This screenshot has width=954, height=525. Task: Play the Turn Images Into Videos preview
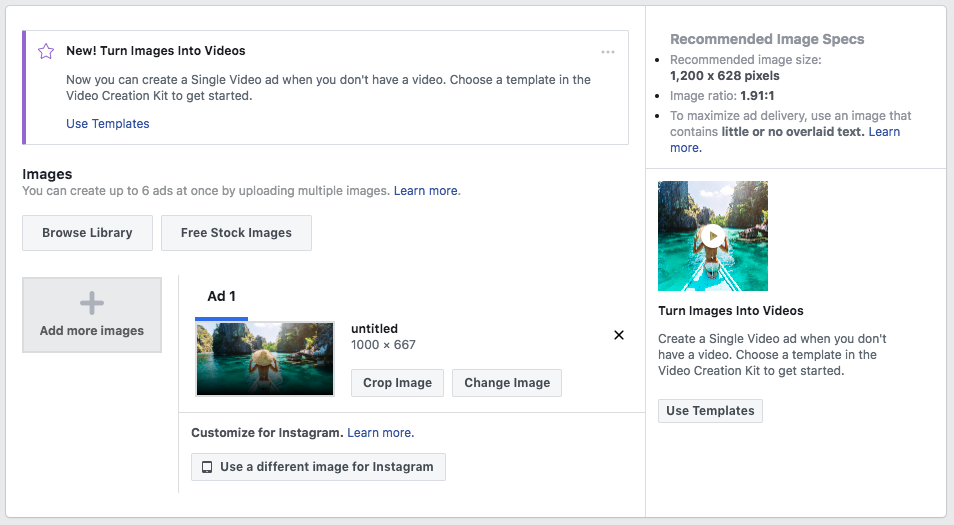click(x=712, y=236)
